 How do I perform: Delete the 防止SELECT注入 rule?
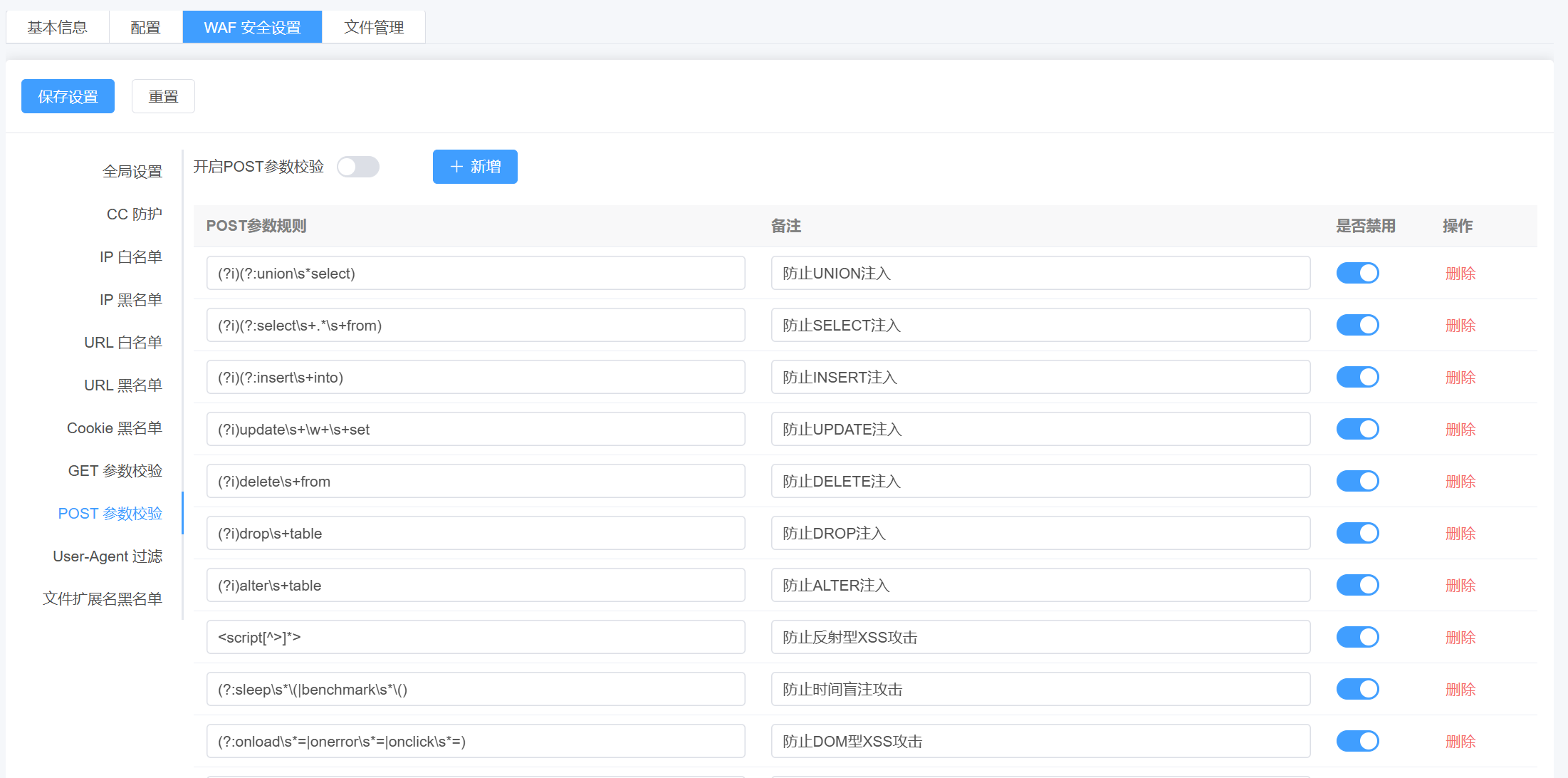pyautogui.click(x=1460, y=326)
